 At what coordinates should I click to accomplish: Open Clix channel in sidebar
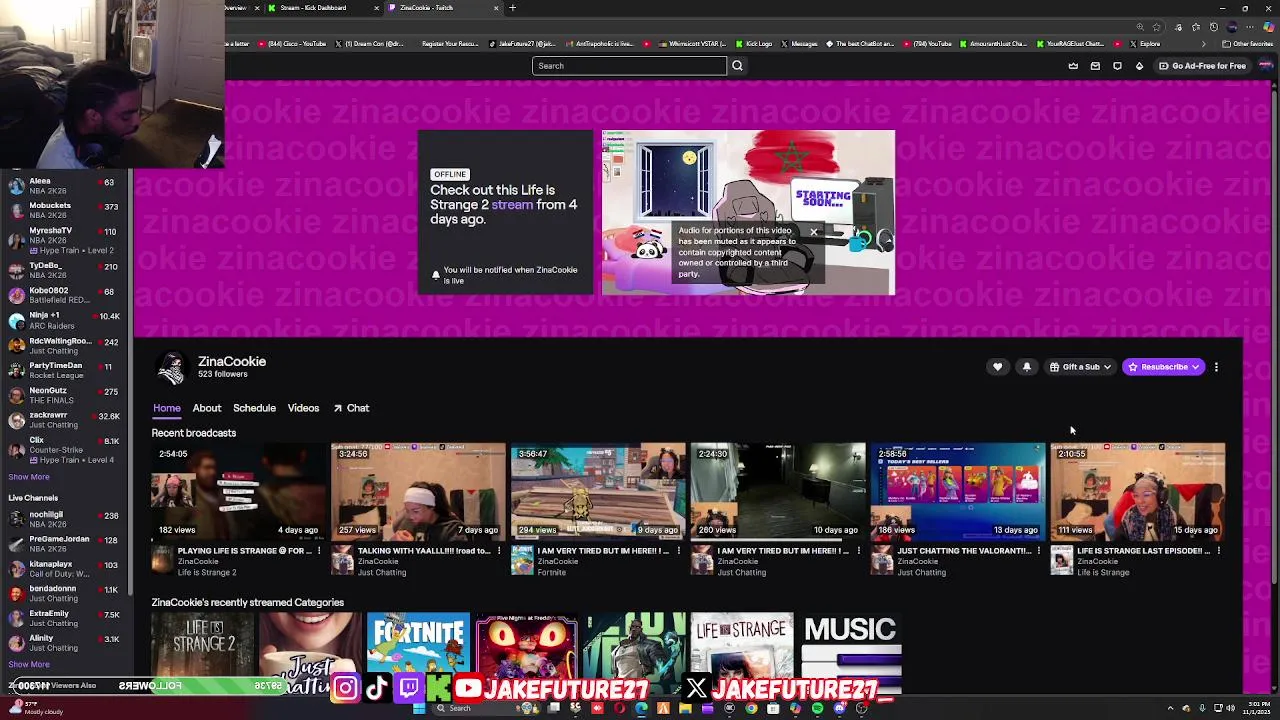[x=66, y=449]
